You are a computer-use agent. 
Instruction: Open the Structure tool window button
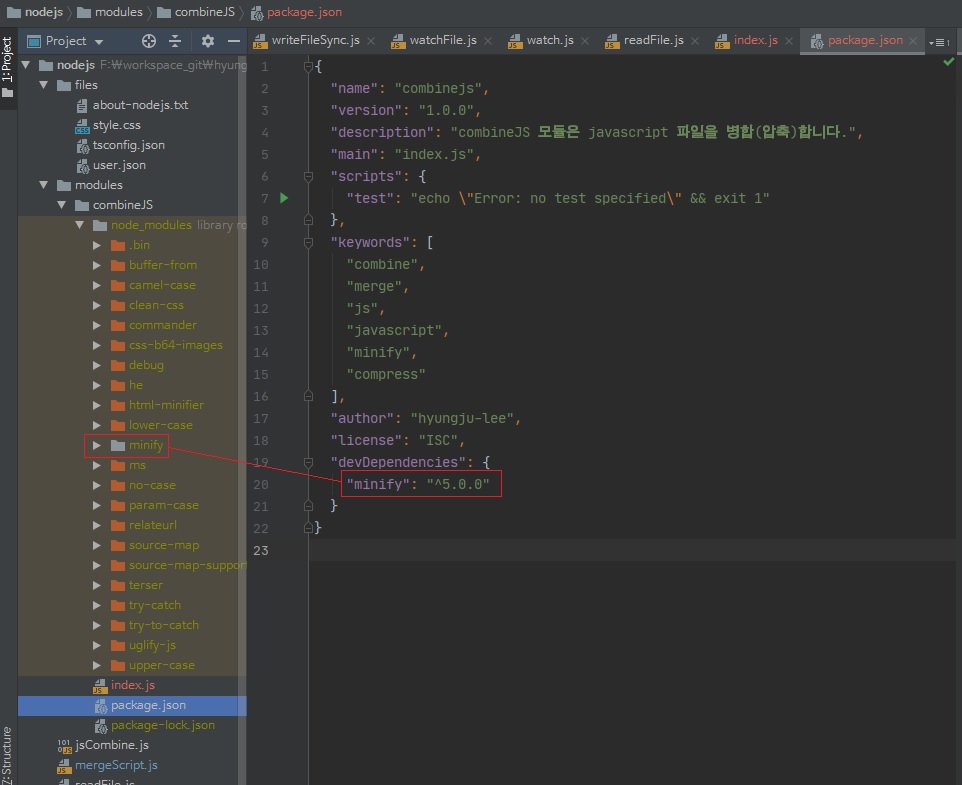[x=8, y=755]
